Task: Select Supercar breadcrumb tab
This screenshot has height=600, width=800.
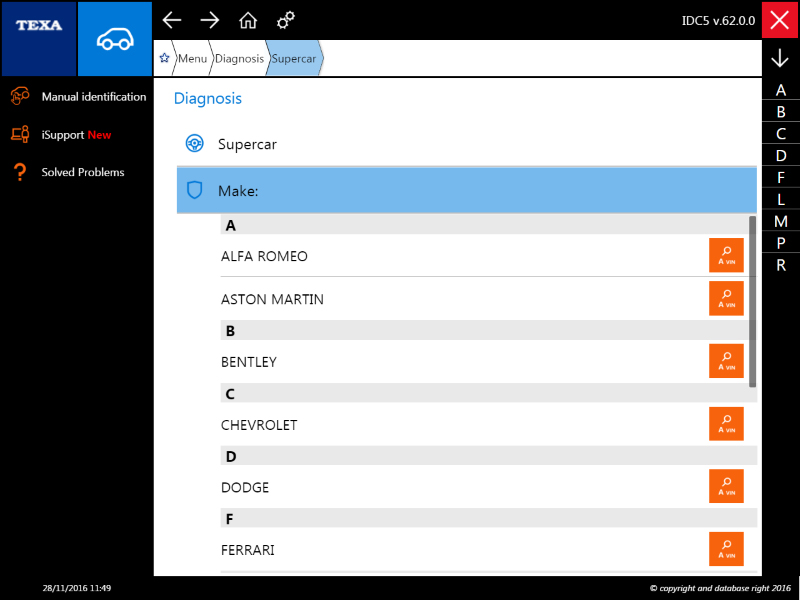Action: click(294, 59)
